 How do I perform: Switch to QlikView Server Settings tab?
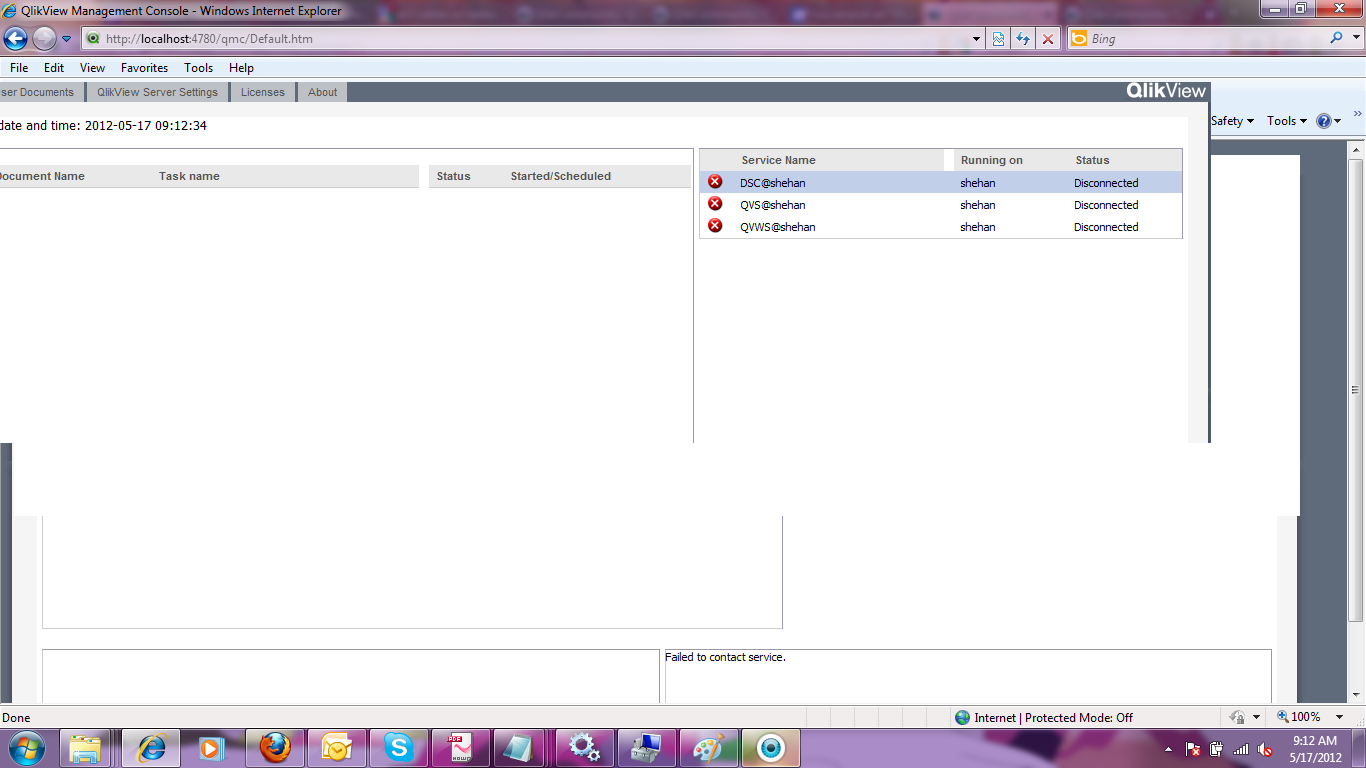[157, 92]
